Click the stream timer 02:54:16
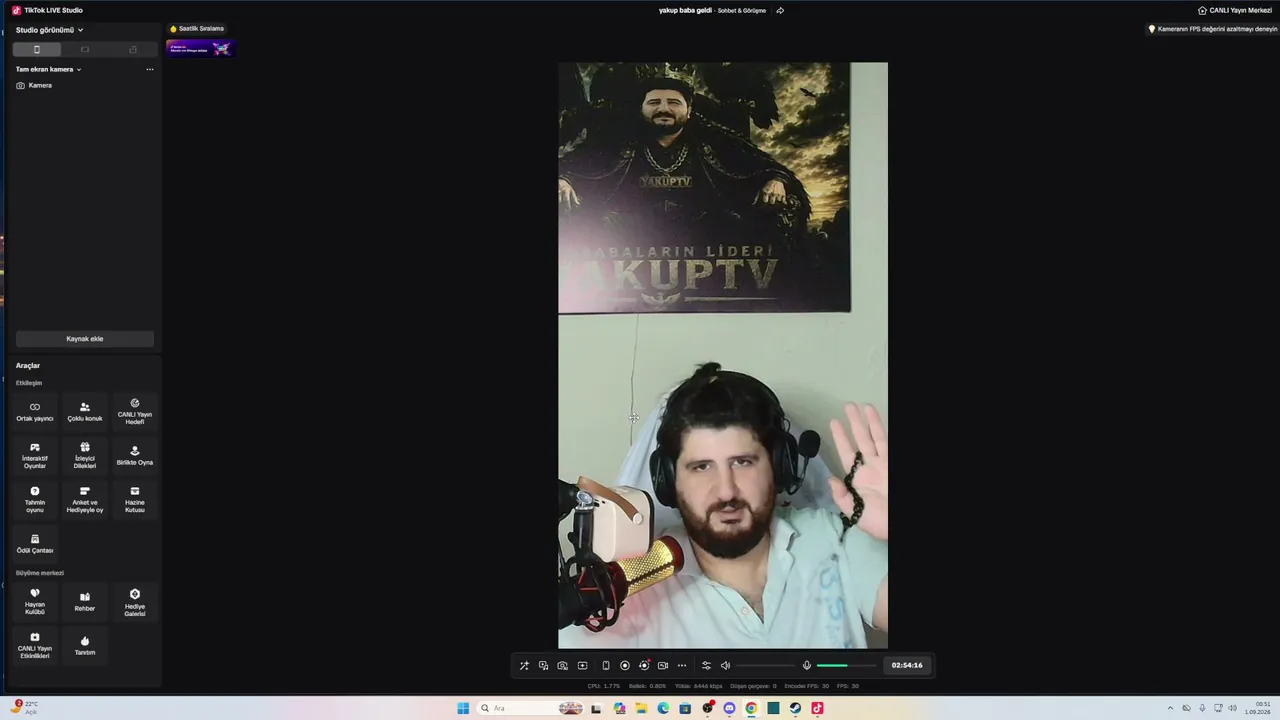This screenshot has width=1280, height=720. (907, 665)
